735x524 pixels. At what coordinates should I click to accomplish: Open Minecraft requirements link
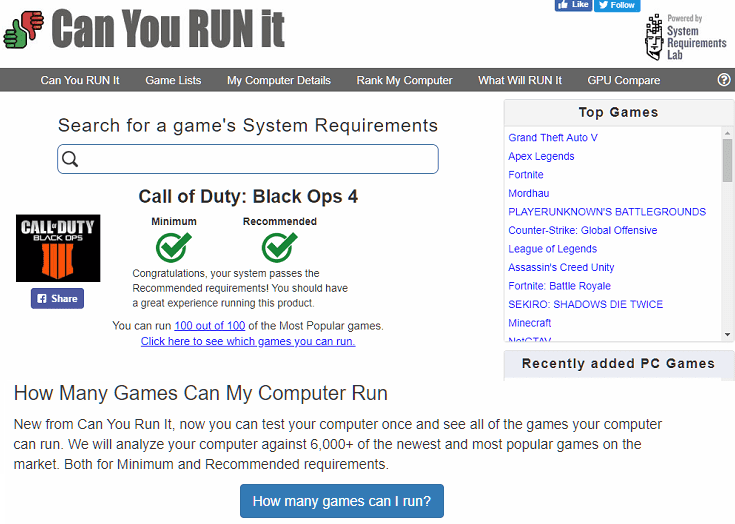[529, 322]
